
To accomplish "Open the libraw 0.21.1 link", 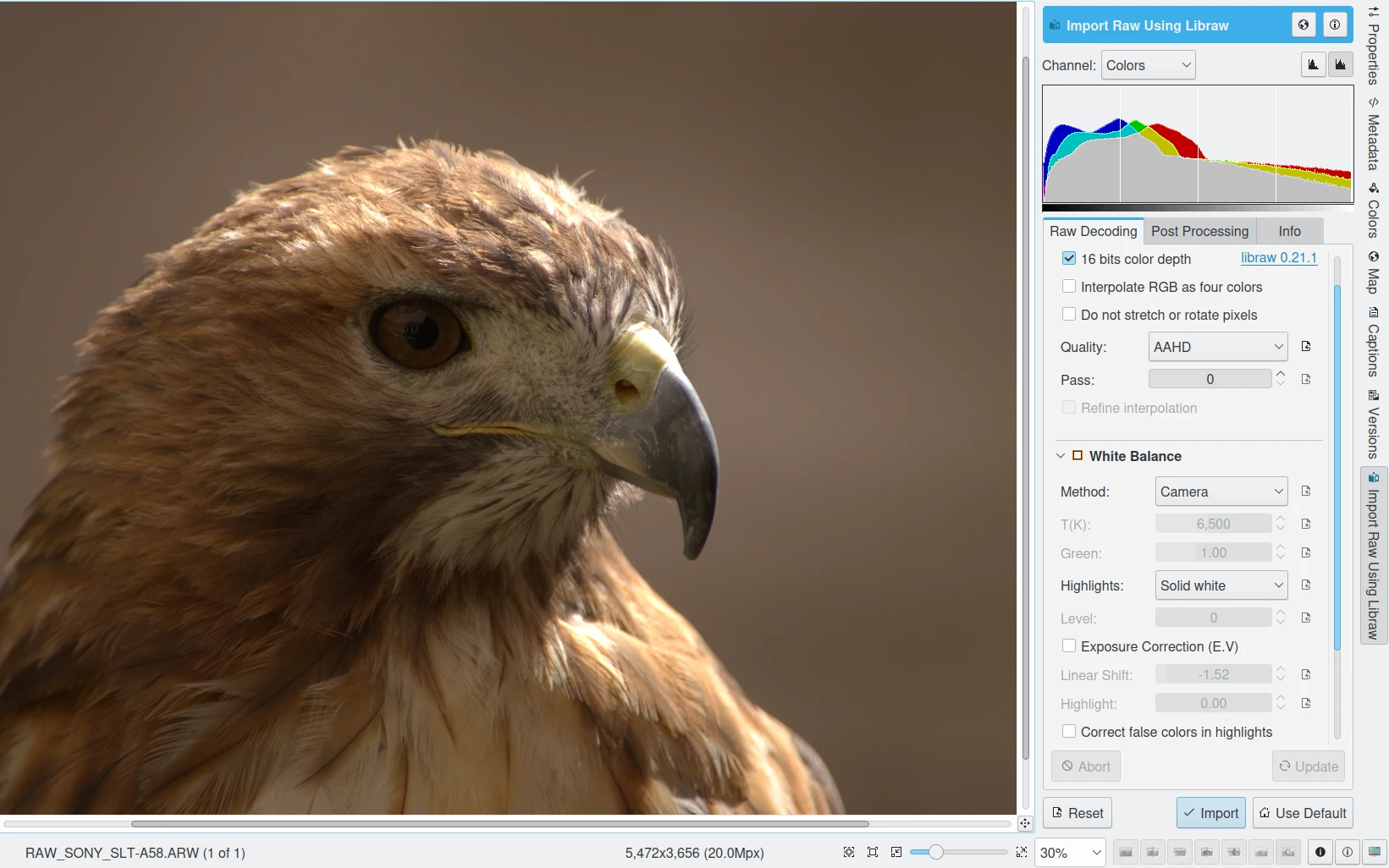I will click(1278, 258).
